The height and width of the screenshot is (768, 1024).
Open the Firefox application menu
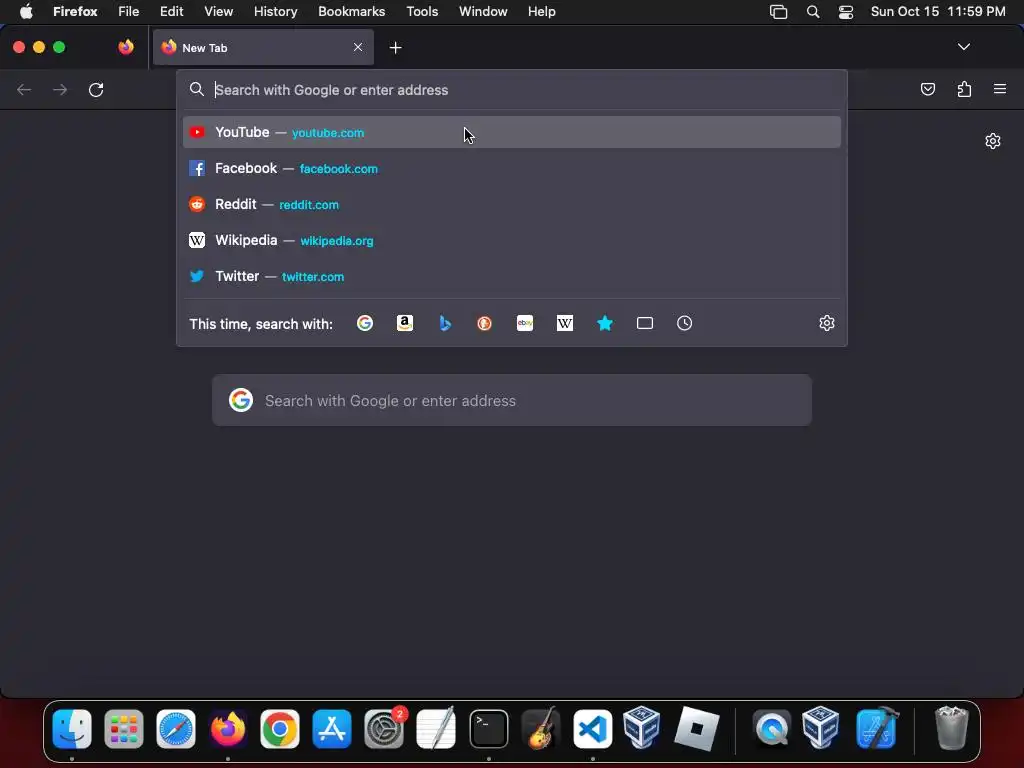pos(75,12)
